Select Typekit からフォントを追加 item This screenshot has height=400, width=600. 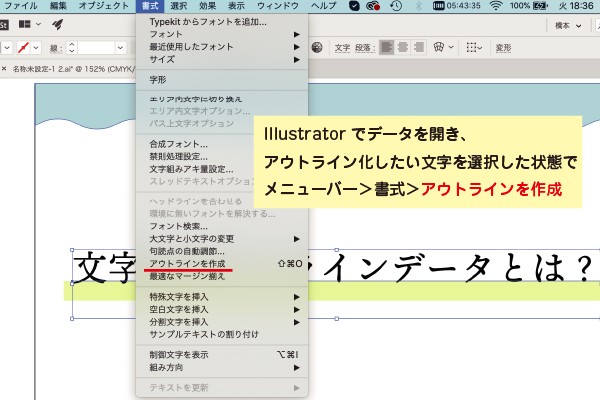point(222,22)
